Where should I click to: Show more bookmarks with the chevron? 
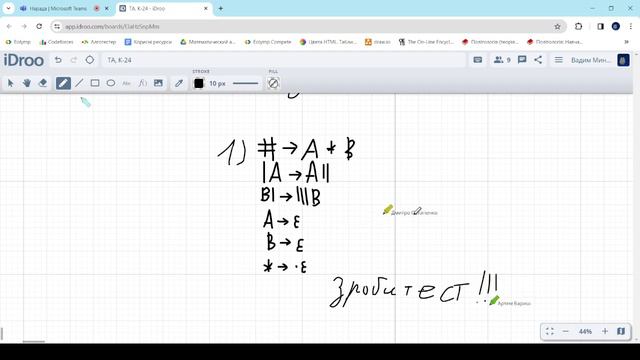click(x=627, y=42)
